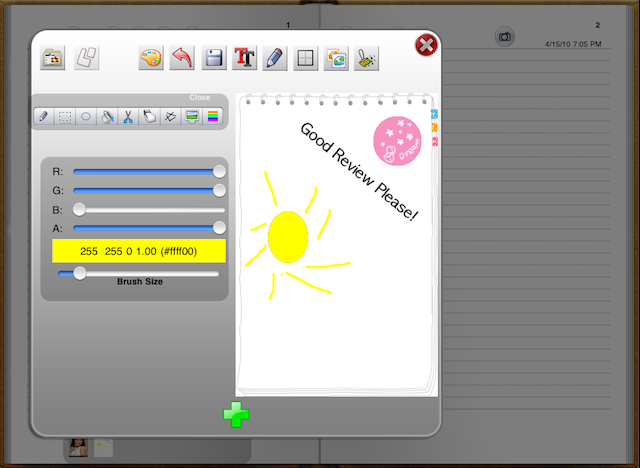Pick the paint bucket fill tool

(x=107, y=117)
